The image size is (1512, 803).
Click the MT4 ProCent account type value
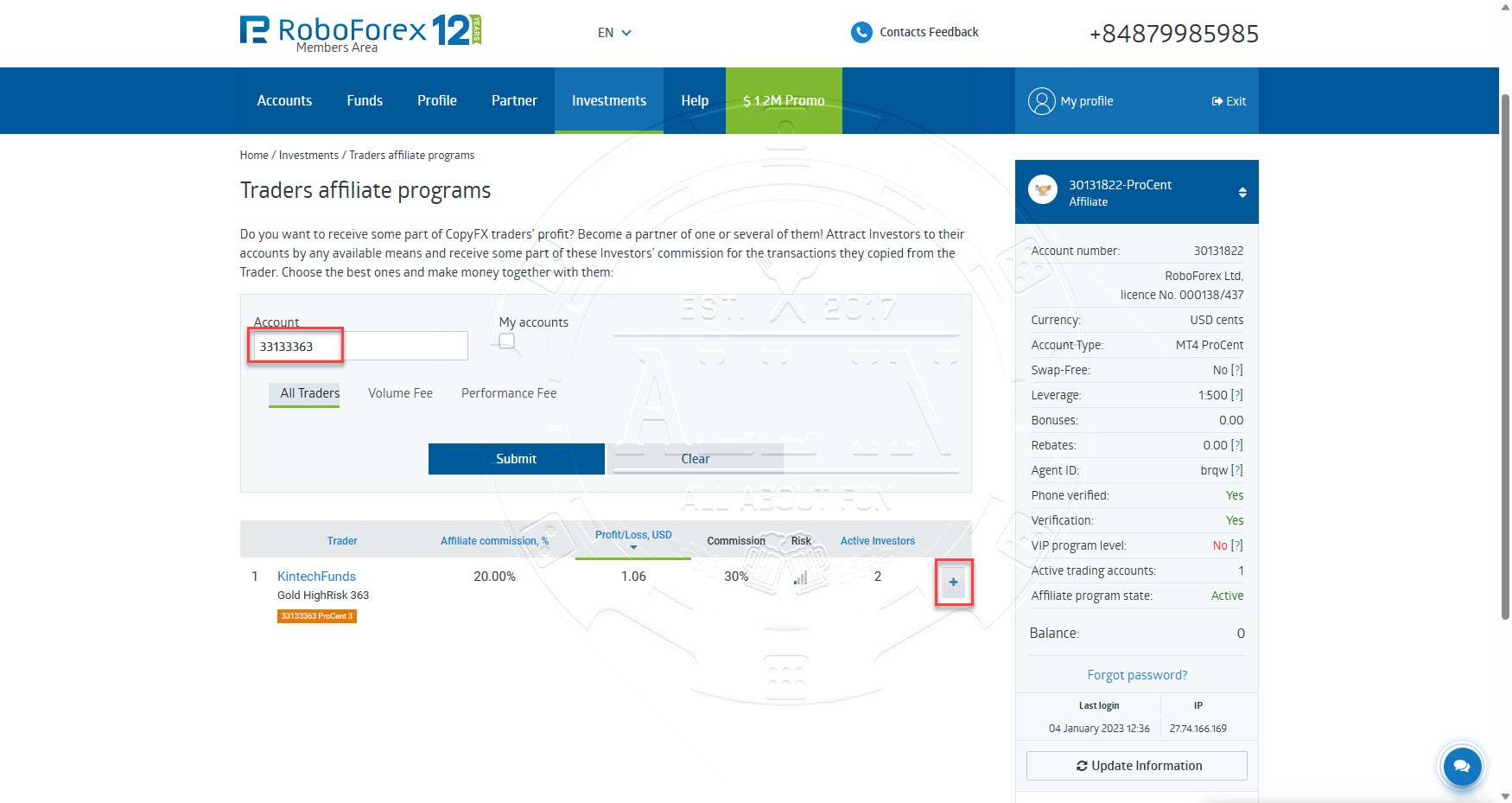point(1210,345)
